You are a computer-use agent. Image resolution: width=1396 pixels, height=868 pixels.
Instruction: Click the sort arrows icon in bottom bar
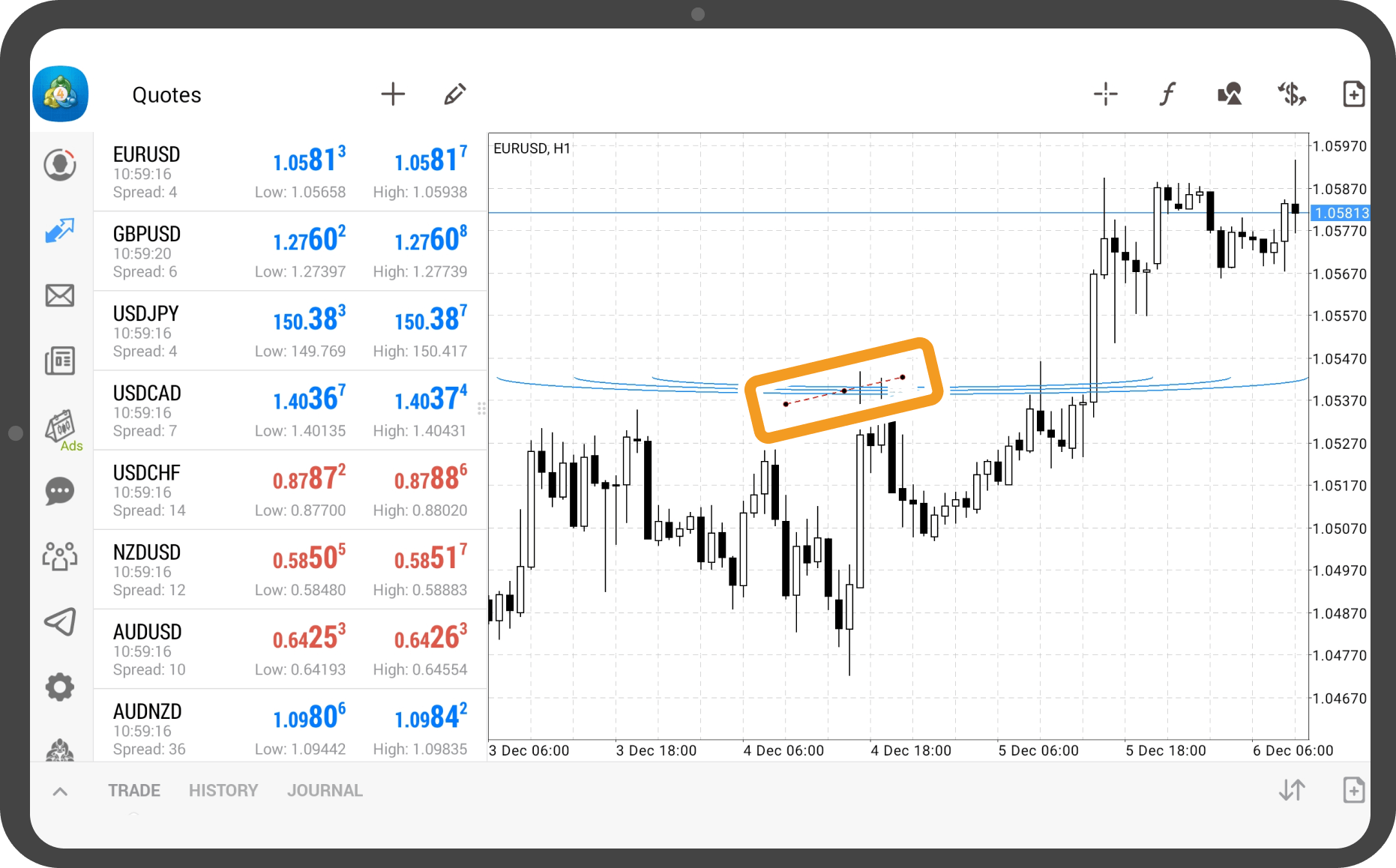click(x=1292, y=790)
